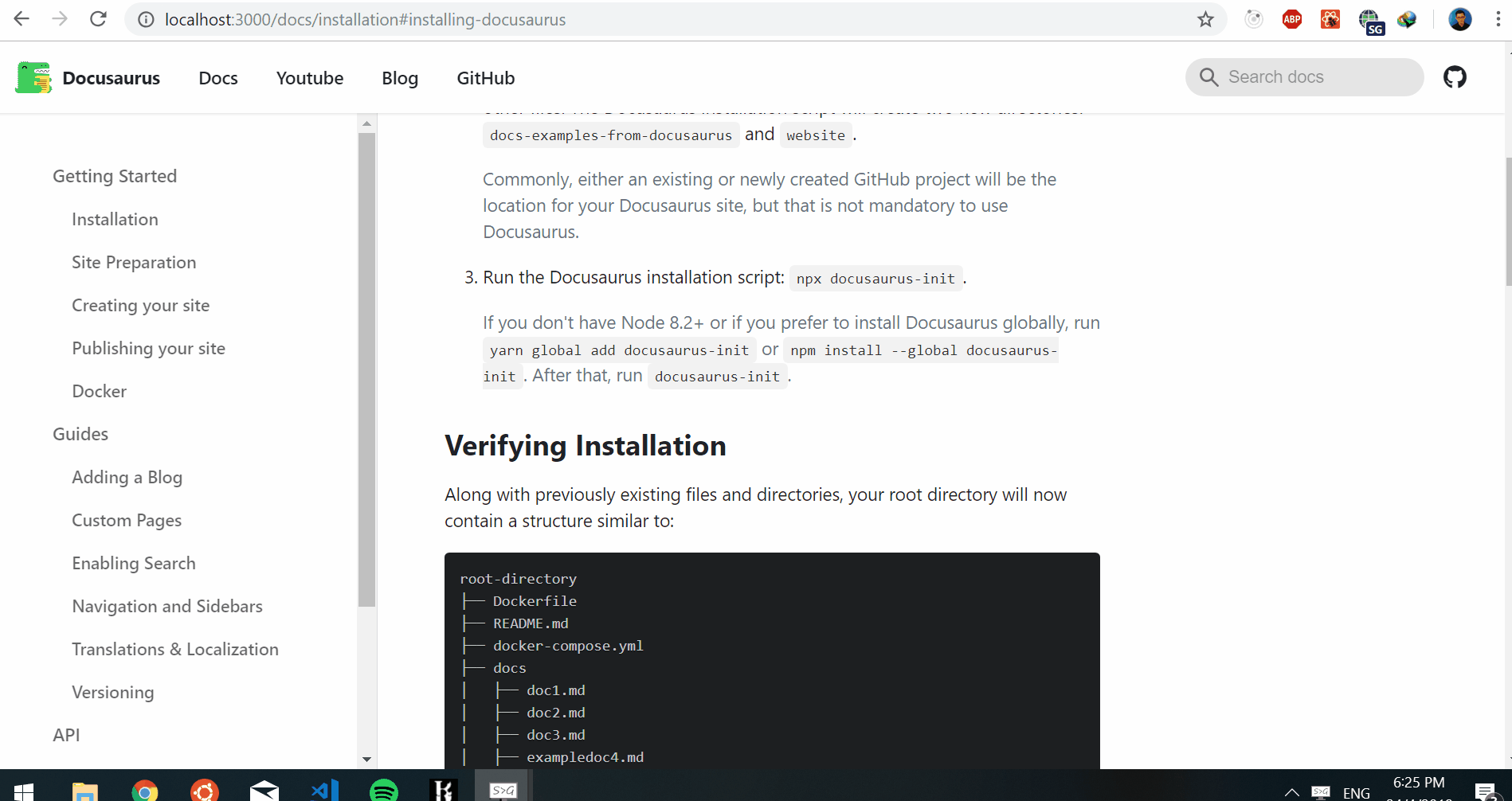This screenshot has height=801, width=1512.
Task: Open Chrome from the taskbar
Action: tap(144, 791)
